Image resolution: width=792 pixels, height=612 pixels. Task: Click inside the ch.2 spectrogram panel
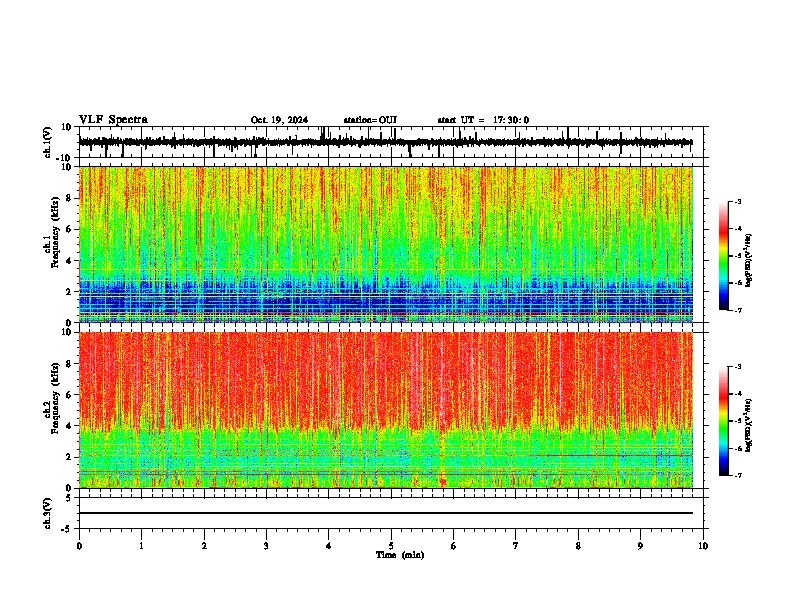coord(385,410)
